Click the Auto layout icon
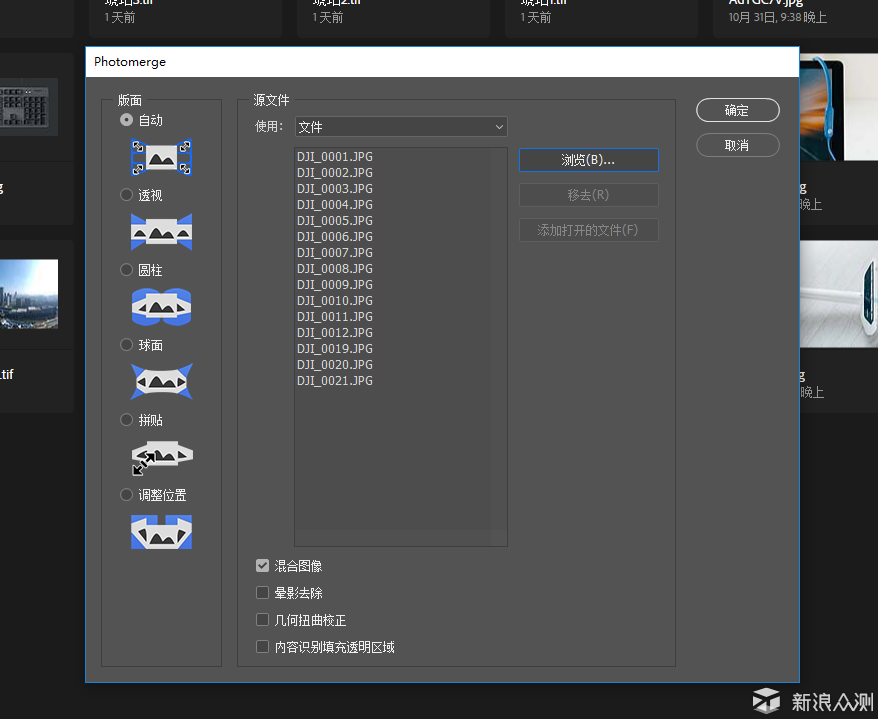878x719 pixels. (161, 157)
